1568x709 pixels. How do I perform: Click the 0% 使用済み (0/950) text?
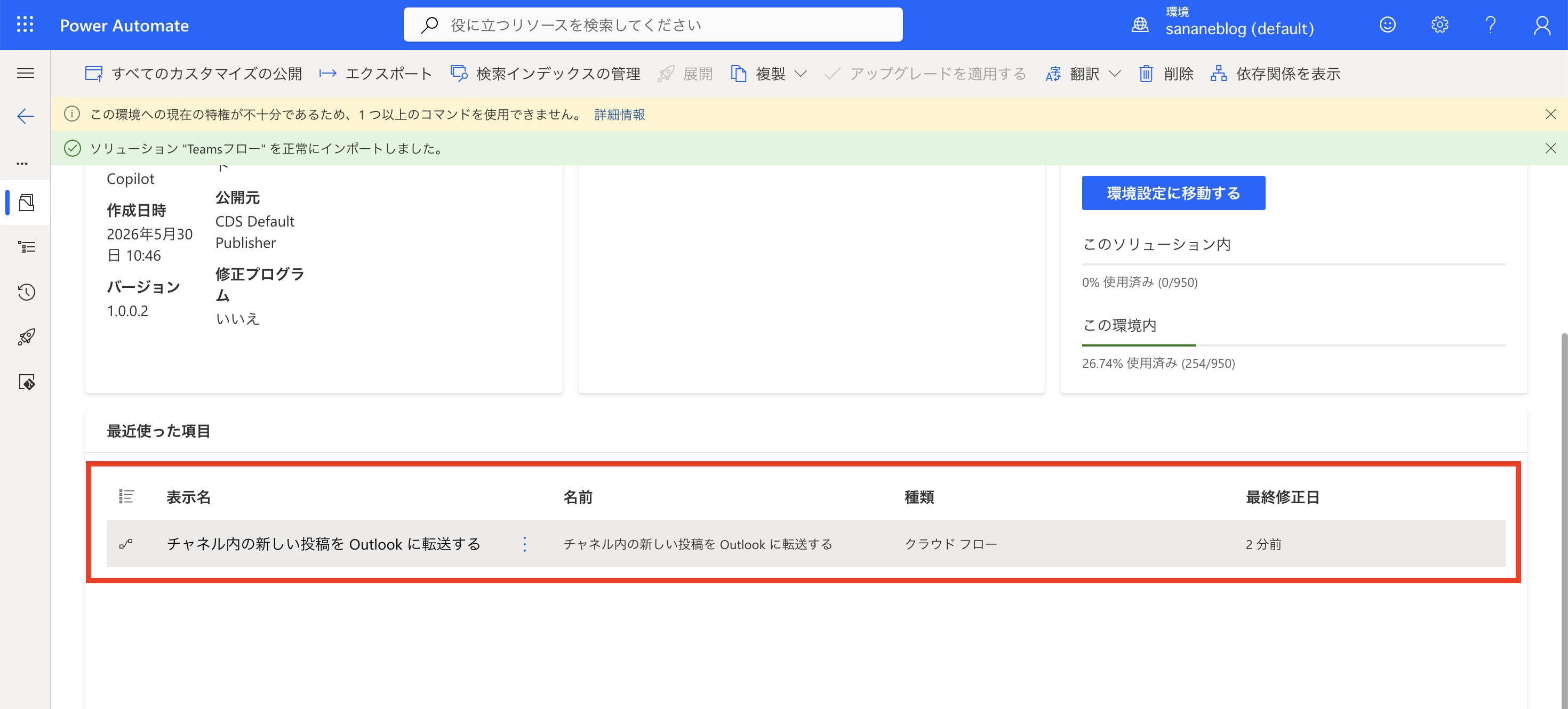click(x=1140, y=283)
